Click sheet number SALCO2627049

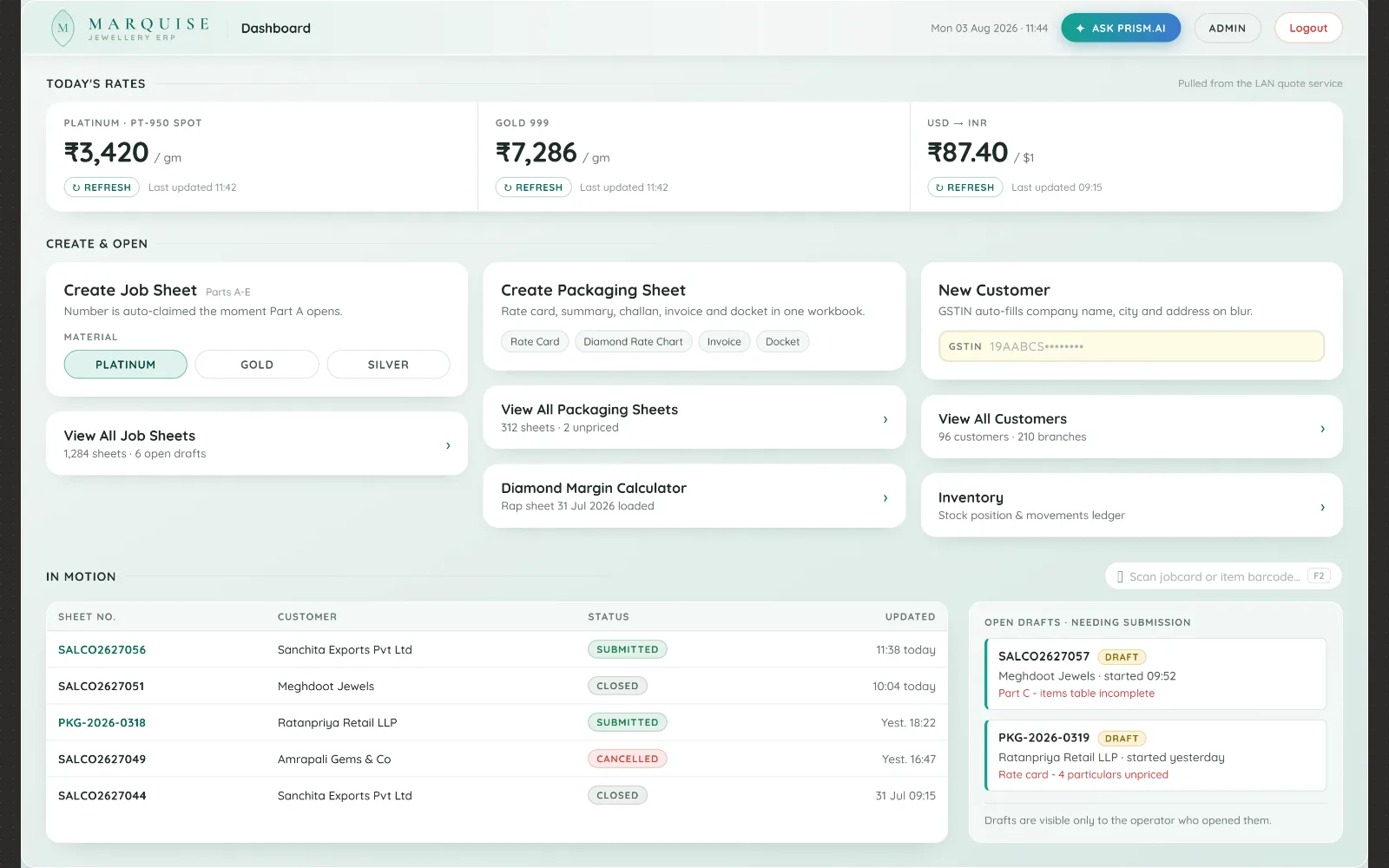point(102,759)
